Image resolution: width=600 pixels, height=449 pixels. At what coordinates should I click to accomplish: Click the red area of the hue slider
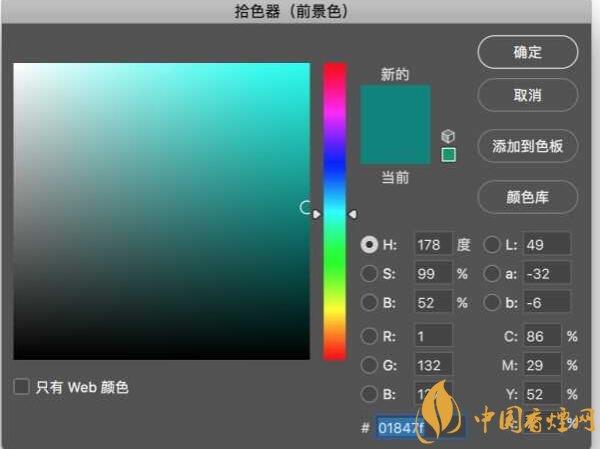tap(334, 70)
